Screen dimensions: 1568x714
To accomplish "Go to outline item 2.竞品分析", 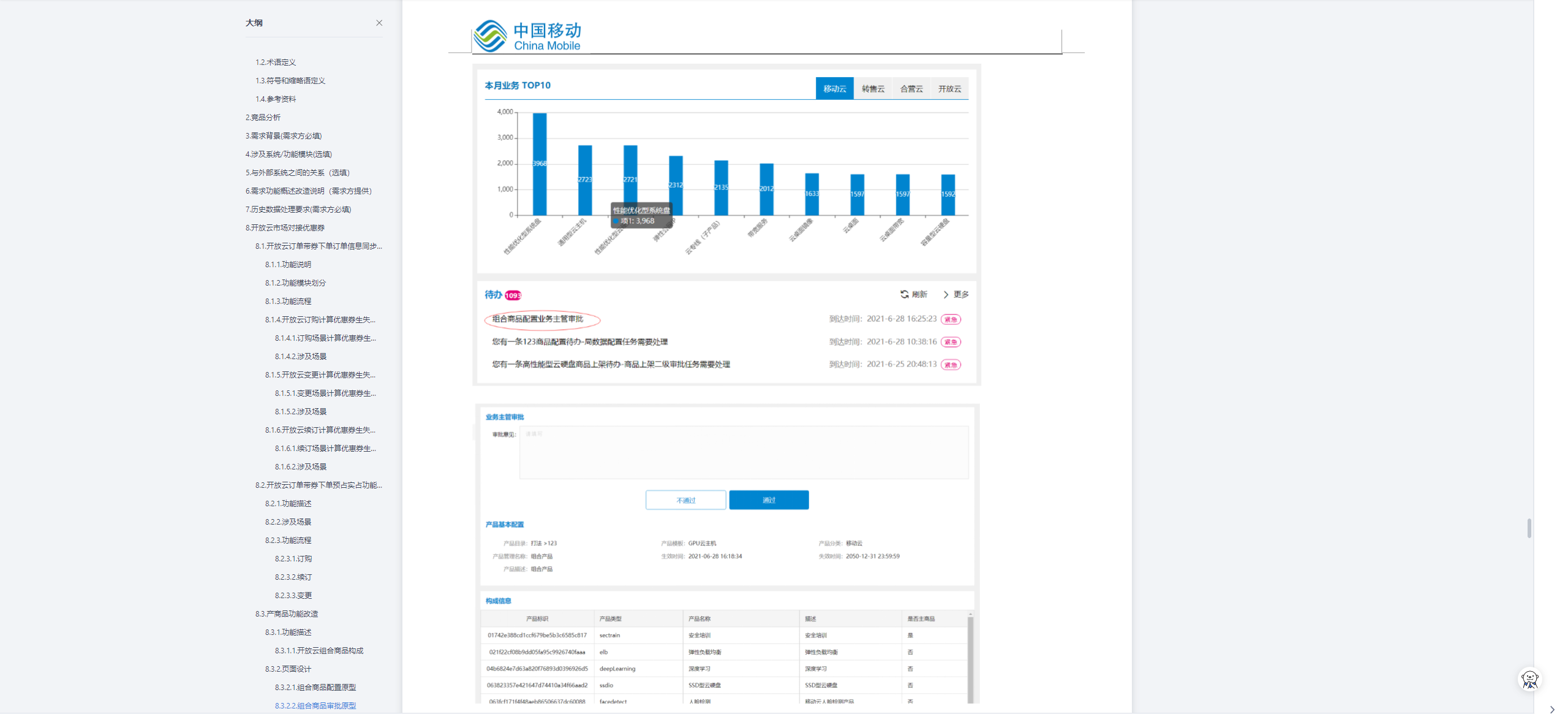I will (x=263, y=117).
